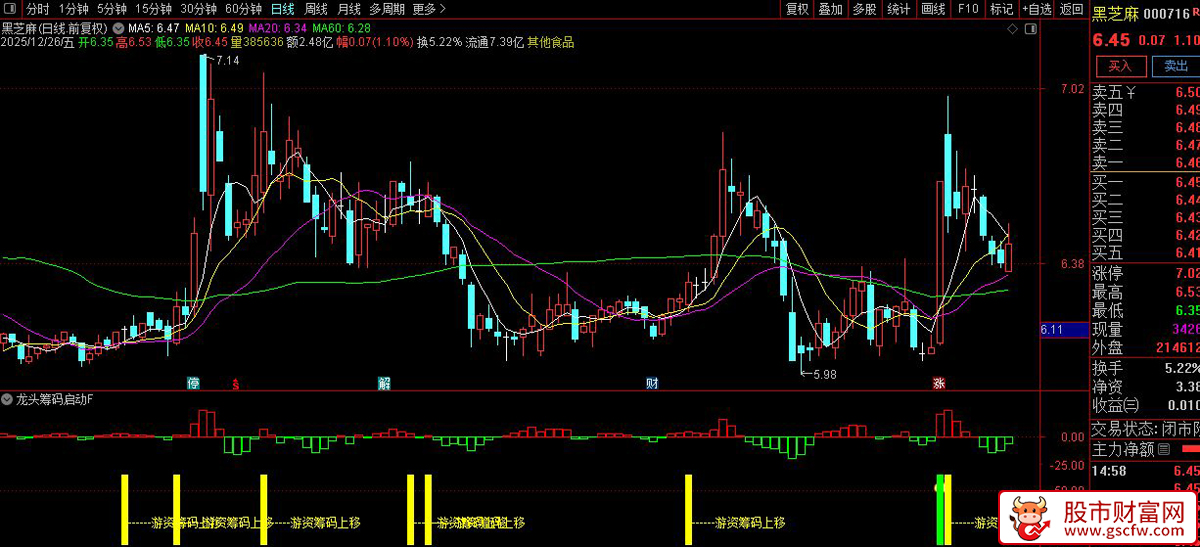The width and height of the screenshot is (1200, 547).
Task: Click the 卖五 ask row
Action: (x=1145, y=92)
